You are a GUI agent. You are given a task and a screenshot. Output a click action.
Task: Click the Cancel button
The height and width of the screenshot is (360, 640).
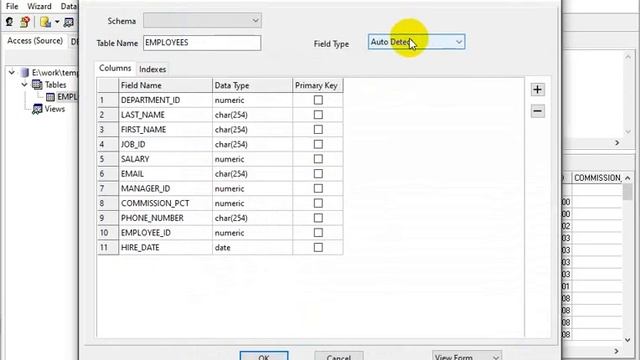339,356
